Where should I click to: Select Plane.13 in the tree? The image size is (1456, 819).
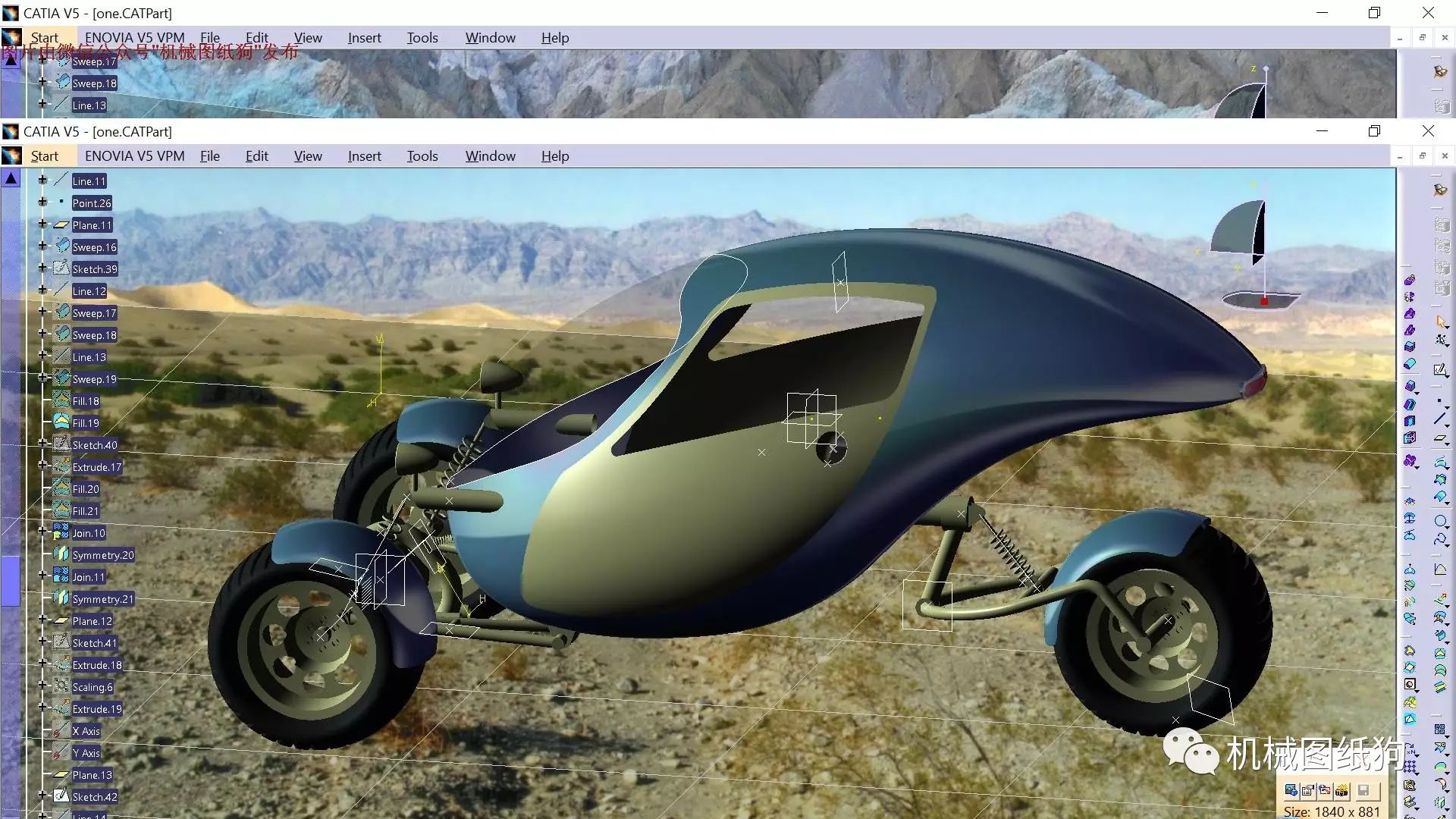(x=92, y=774)
